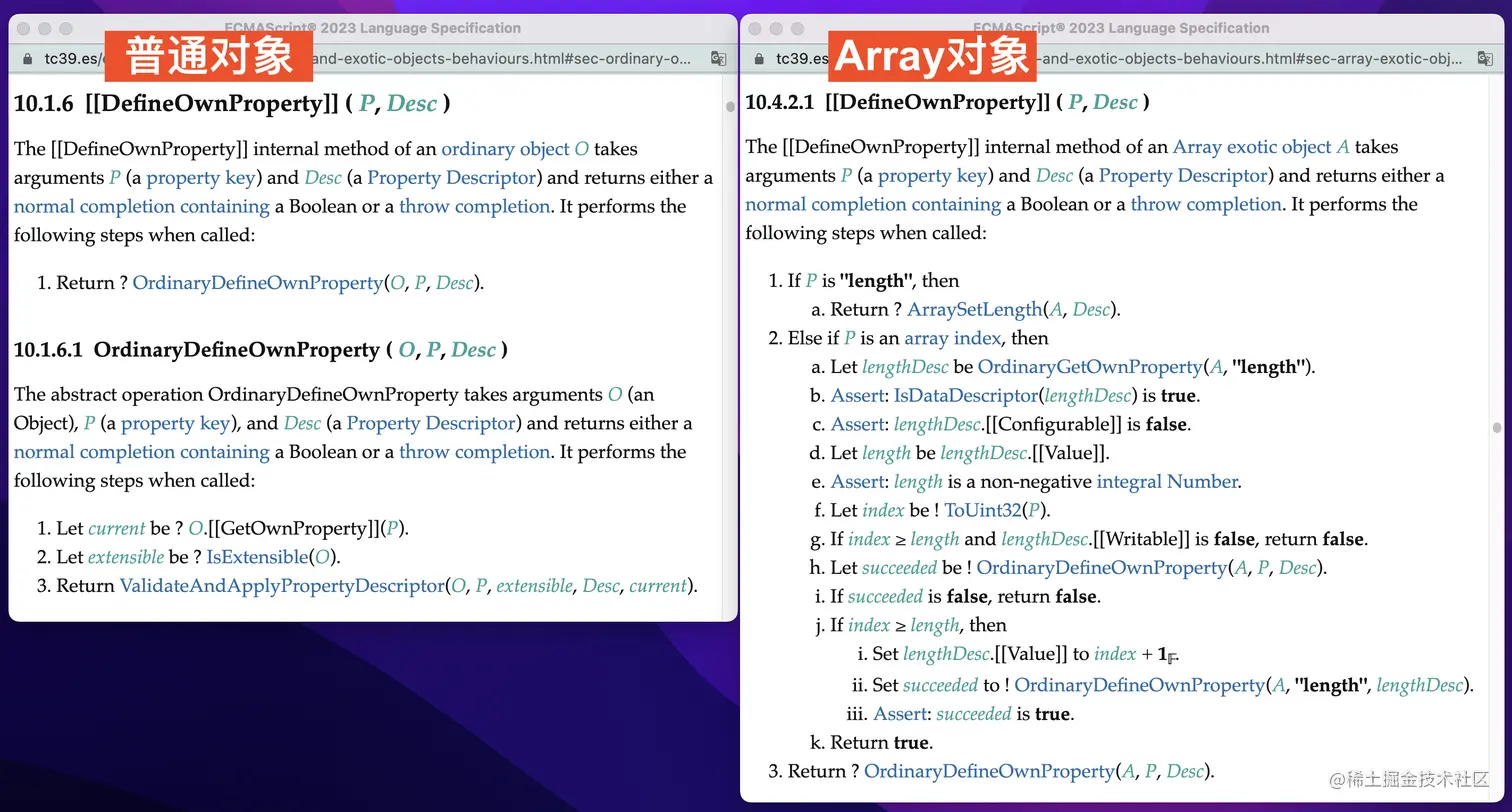Screen dimensions: 1512x812
Task: Click variable 'index' in 'Let index be' step
Action: 883,511
